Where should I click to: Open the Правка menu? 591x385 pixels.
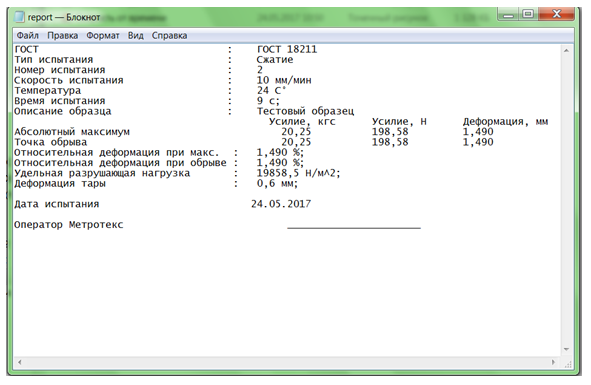[63, 35]
